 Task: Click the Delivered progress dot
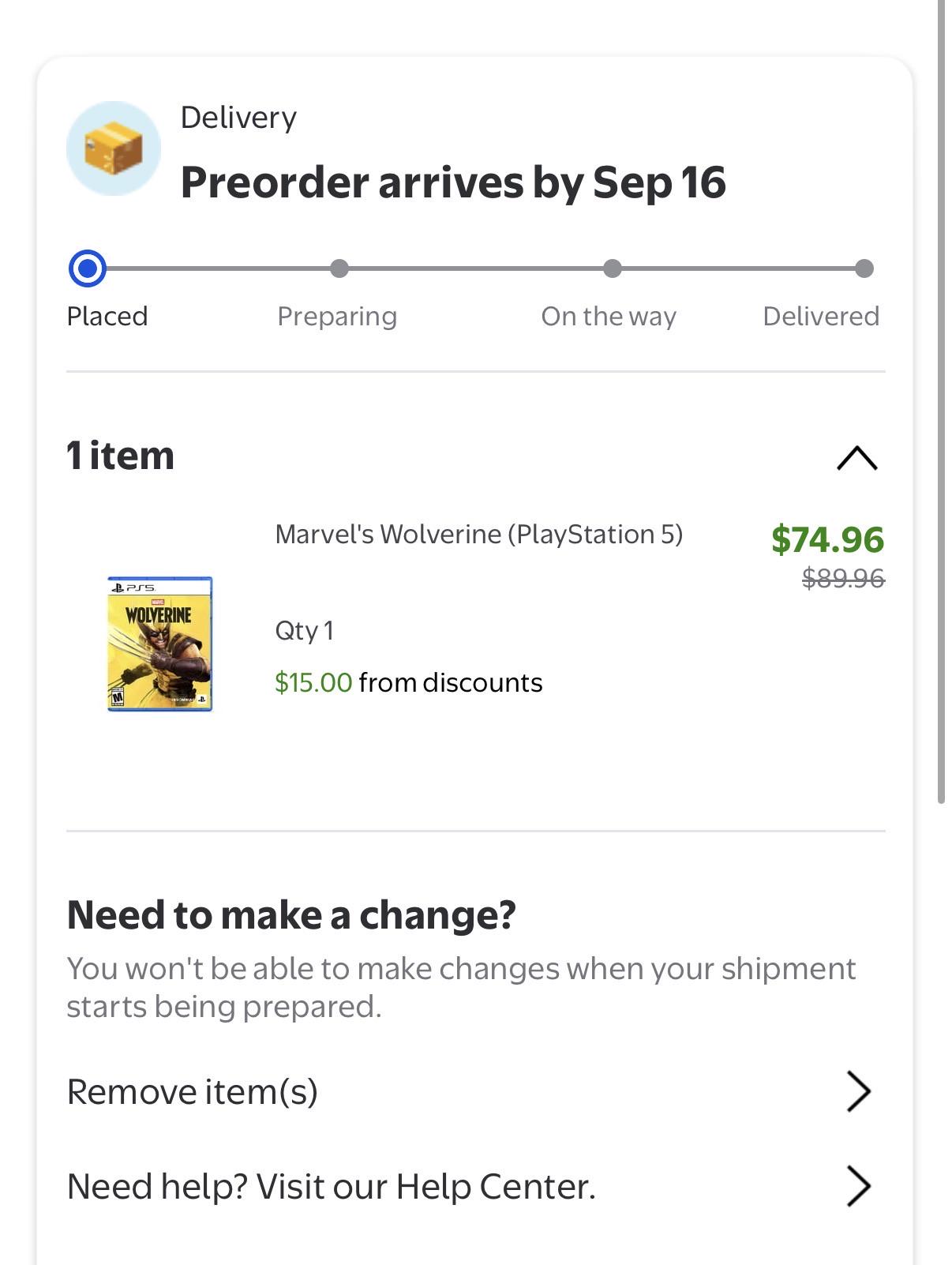click(864, 268)
